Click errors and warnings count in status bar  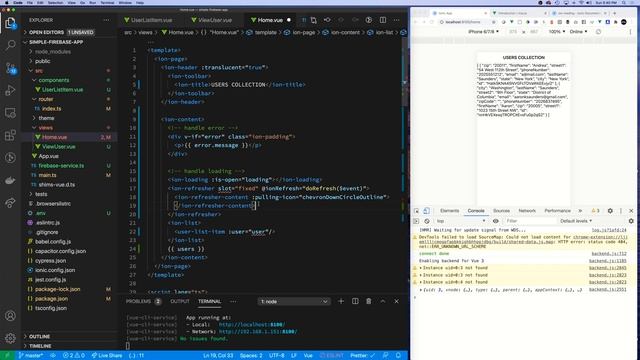(74, 356)
